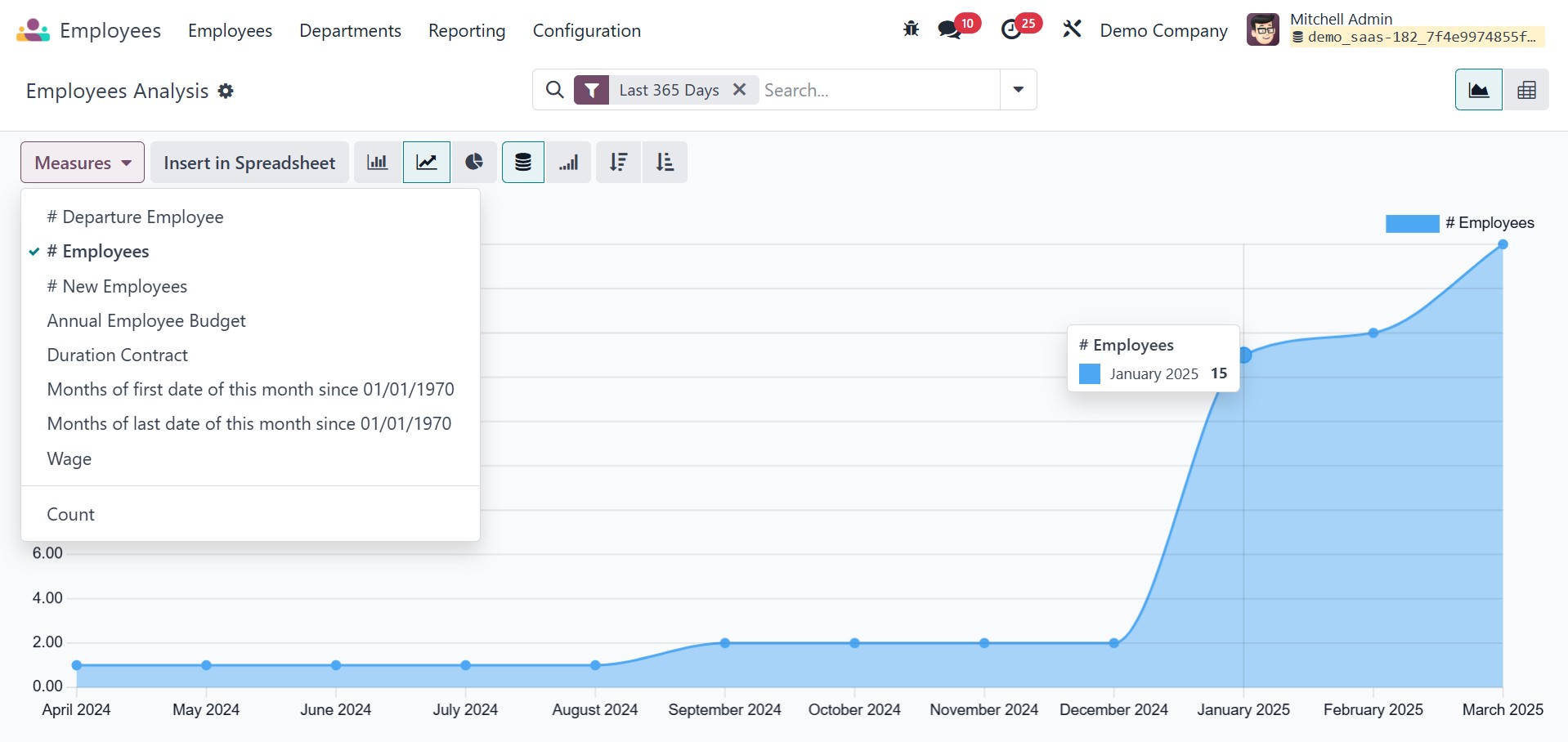Screen dimensions: 1568x742
Task: Open the Employees Analysis gear menu
Action: pos(226,92)
